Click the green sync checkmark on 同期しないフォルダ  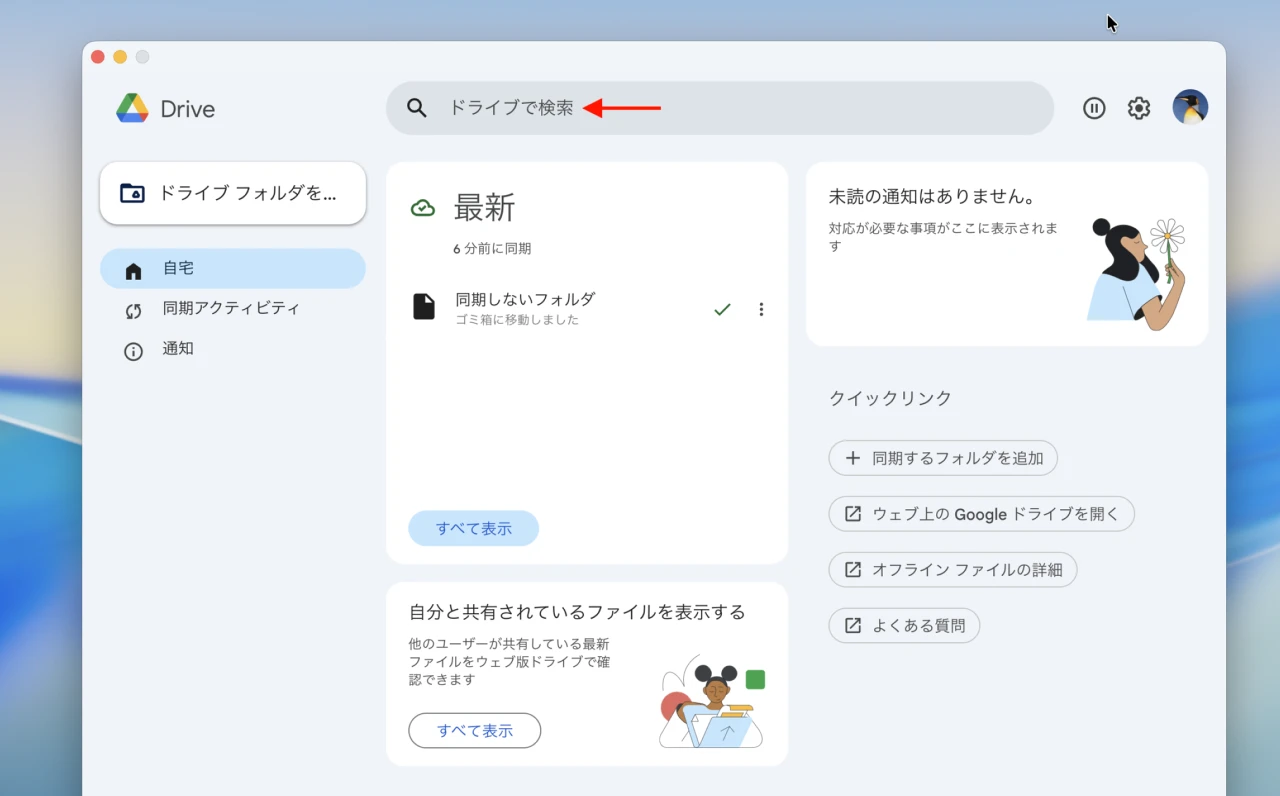(x=722, y=309)
